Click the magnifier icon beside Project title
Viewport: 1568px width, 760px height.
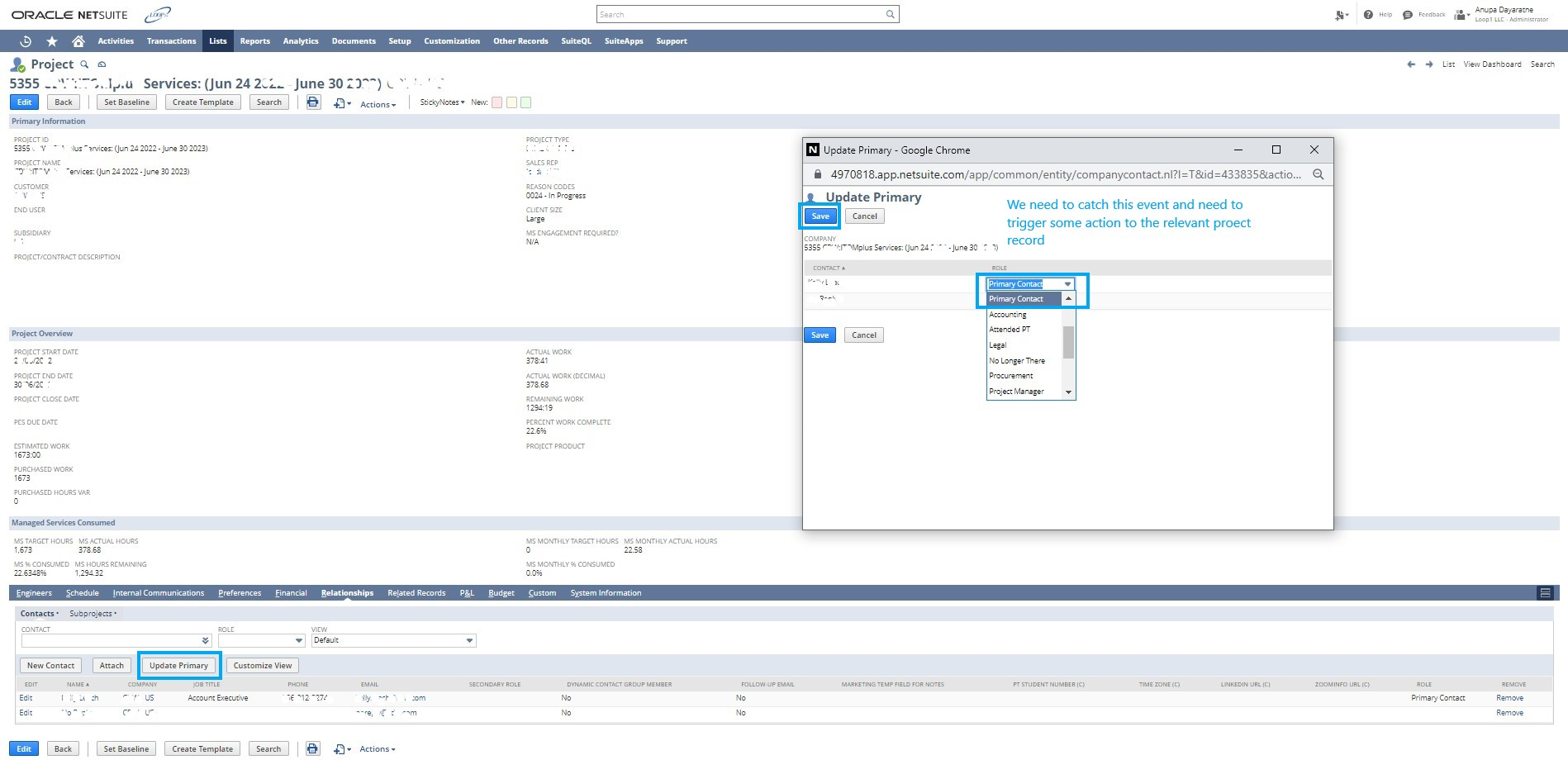[x=84, y=64]
